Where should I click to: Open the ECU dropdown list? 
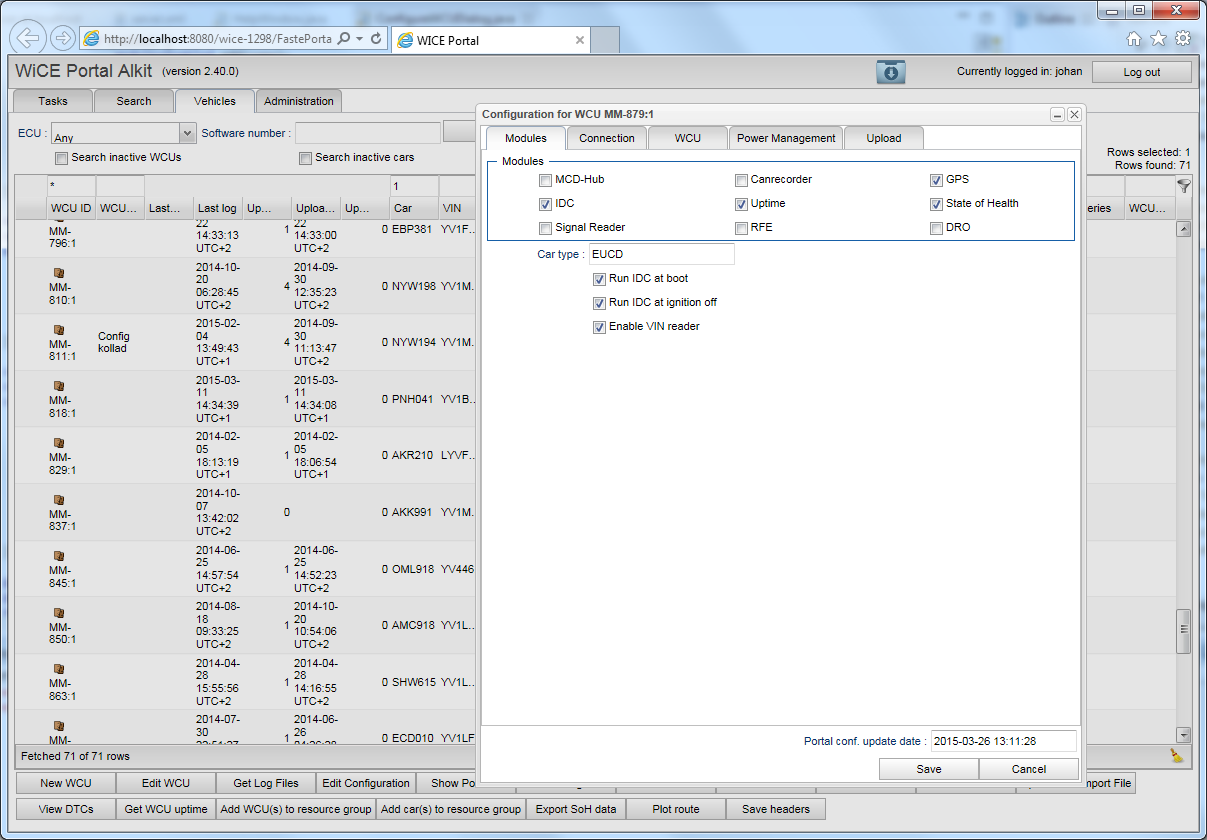point(187,133)
